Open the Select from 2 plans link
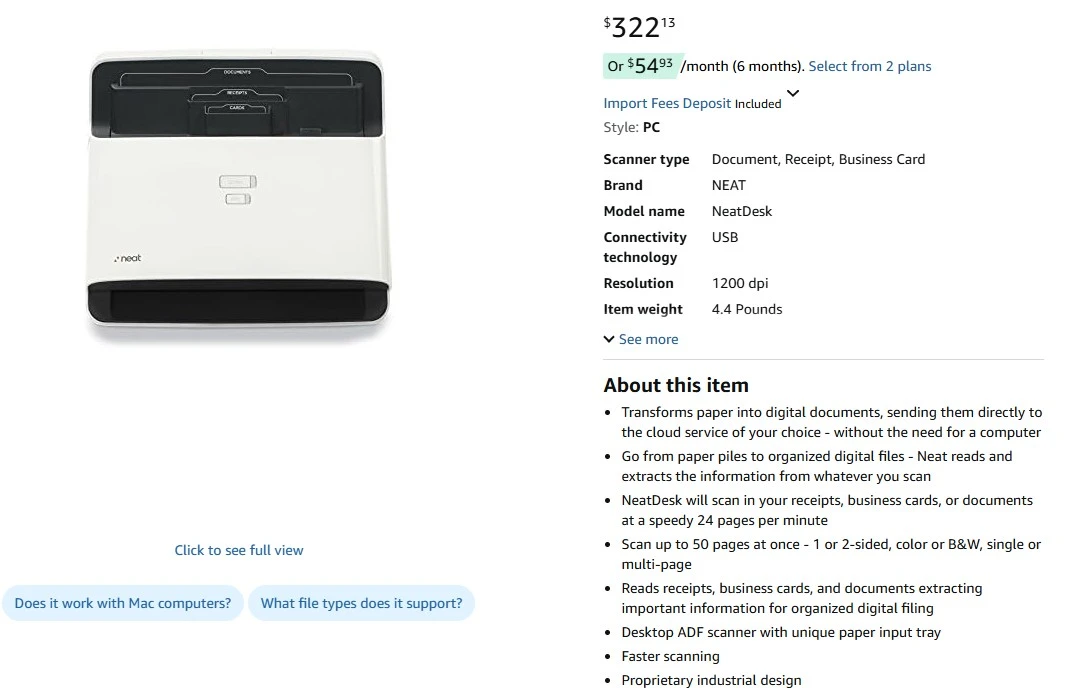Image resolution: width=1068 pixels, height=688 pixels. (x=870, y=66)
